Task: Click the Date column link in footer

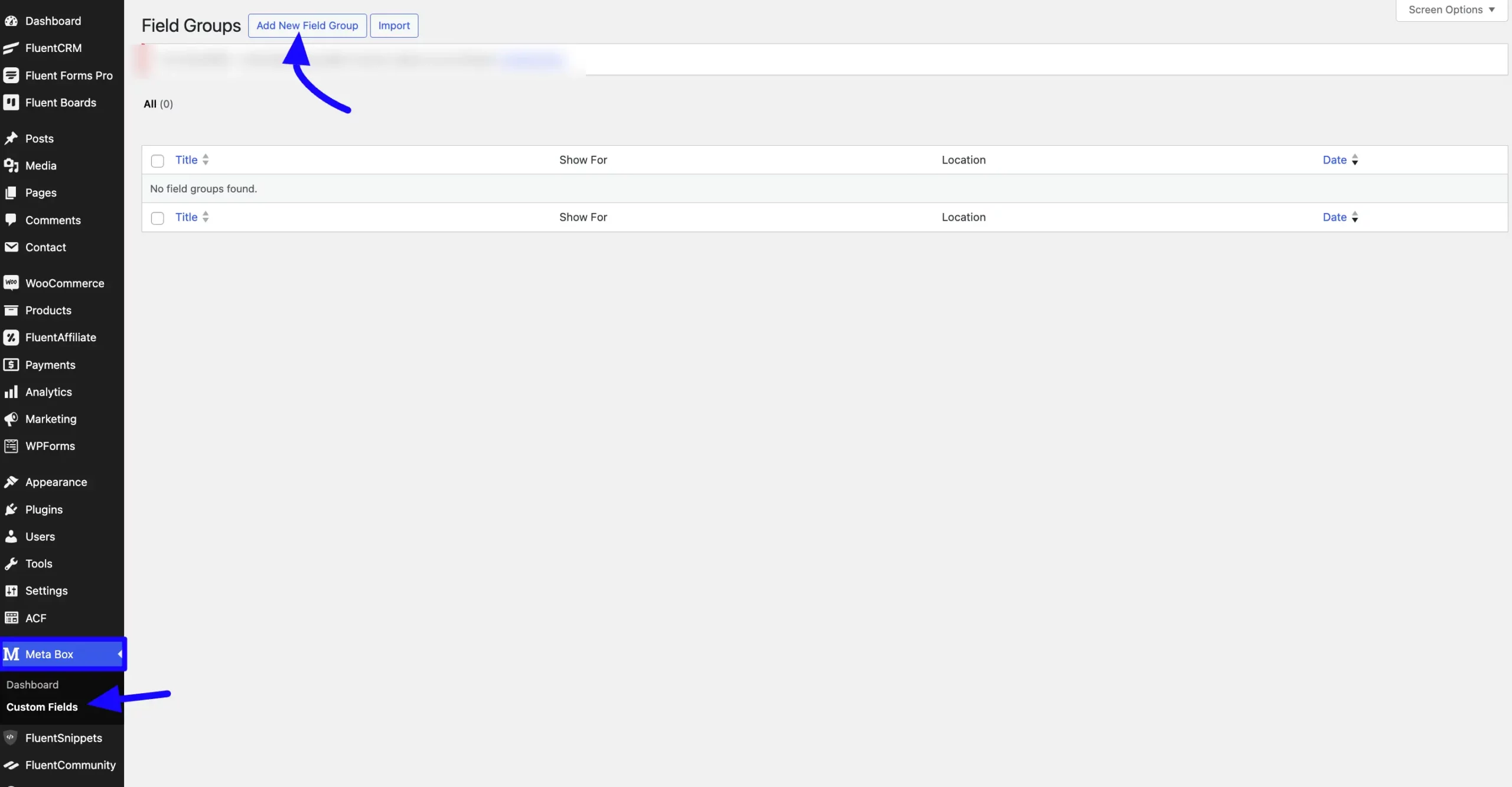Action: (x=1335, y=217)
